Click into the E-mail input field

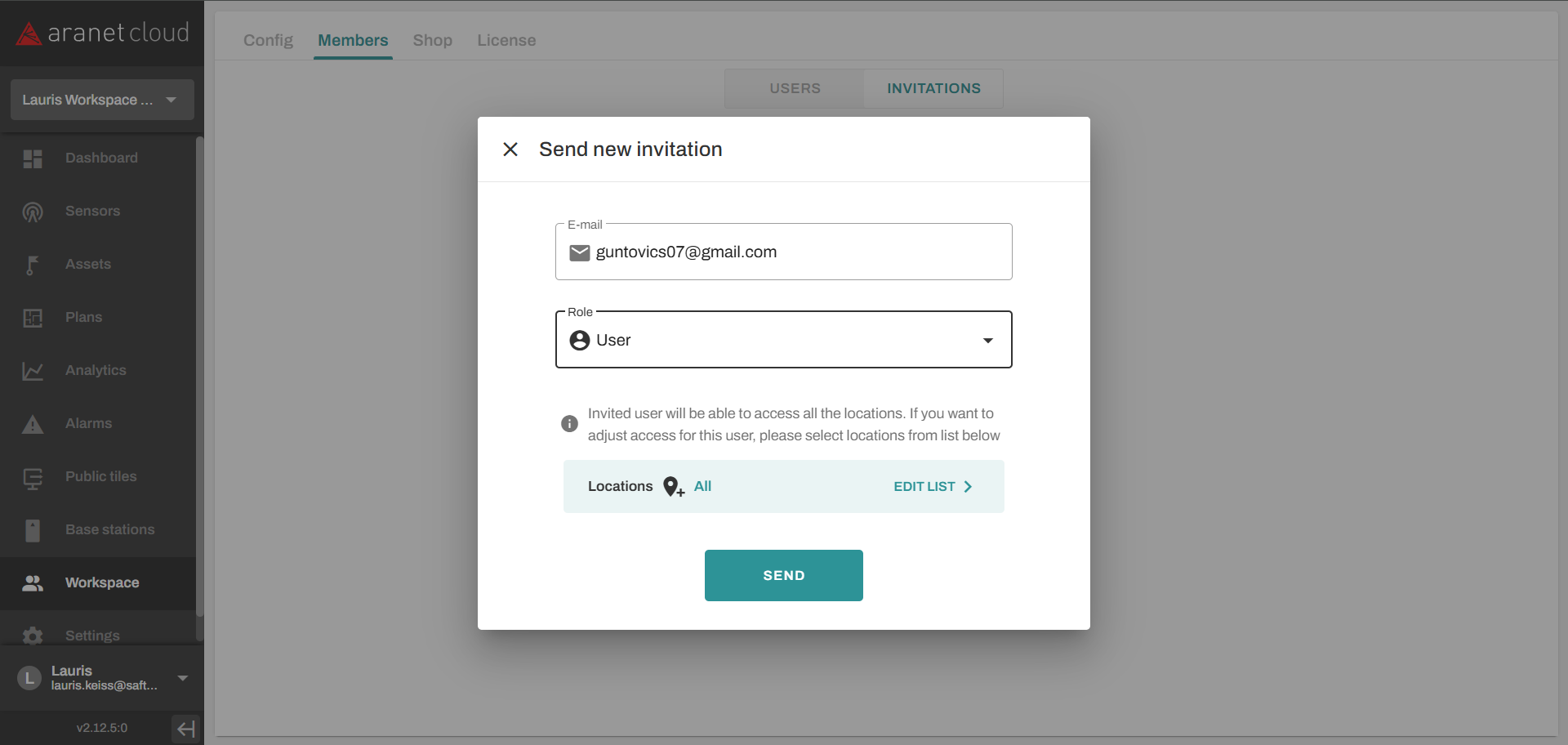tap(800, 252)
